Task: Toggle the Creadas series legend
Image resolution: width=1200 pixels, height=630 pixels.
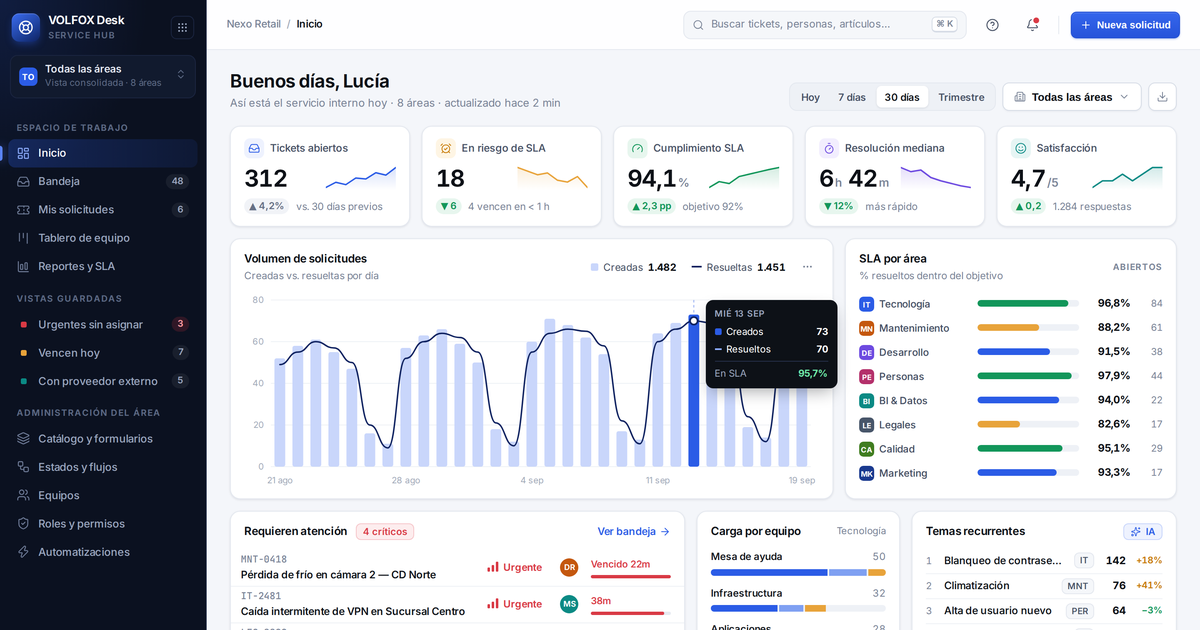Action: point(633,267)
